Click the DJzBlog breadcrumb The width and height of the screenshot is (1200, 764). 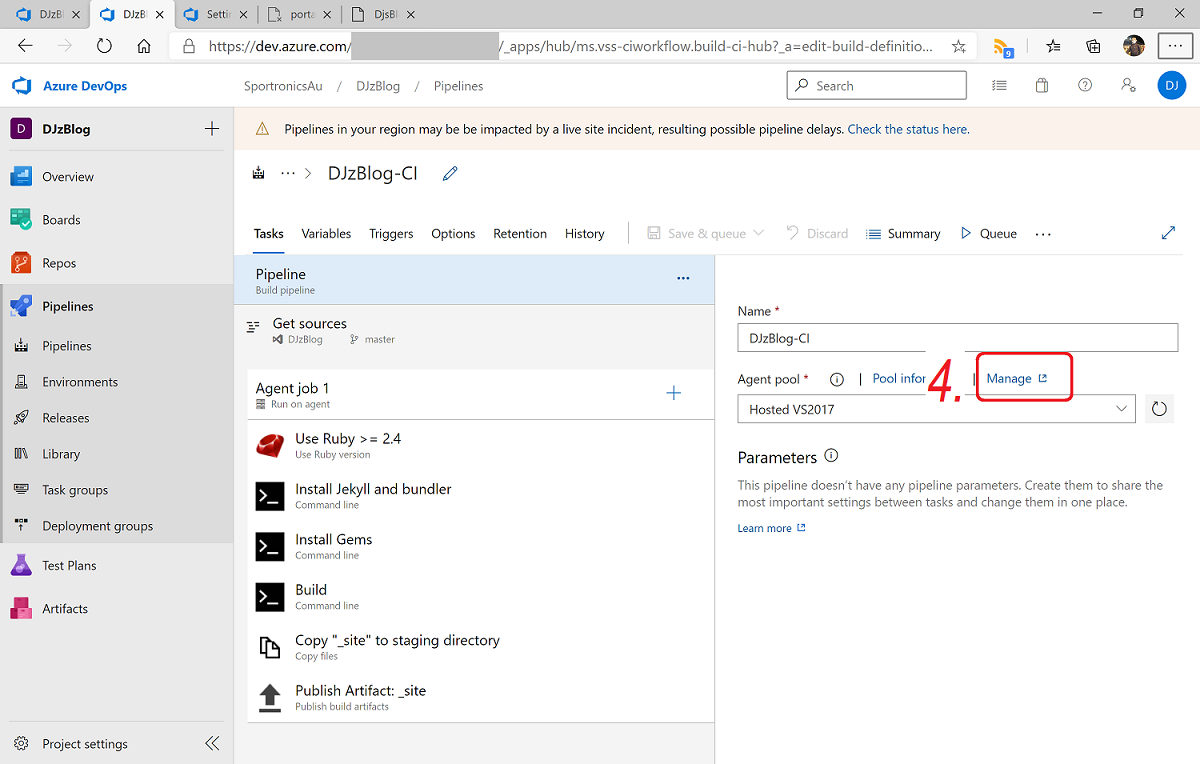pyautogui.click(x=378, y=86)
